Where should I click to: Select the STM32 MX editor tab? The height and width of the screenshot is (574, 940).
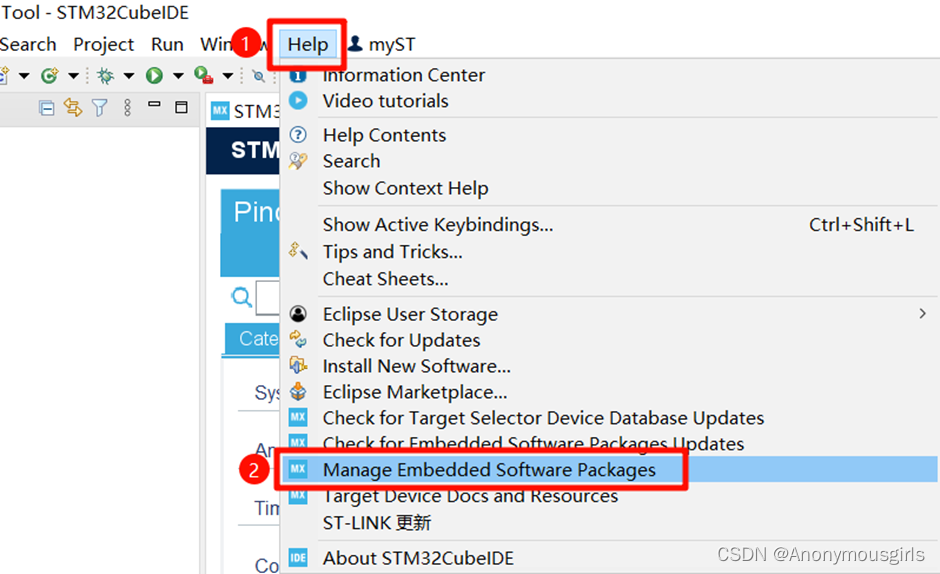[246, 111]
